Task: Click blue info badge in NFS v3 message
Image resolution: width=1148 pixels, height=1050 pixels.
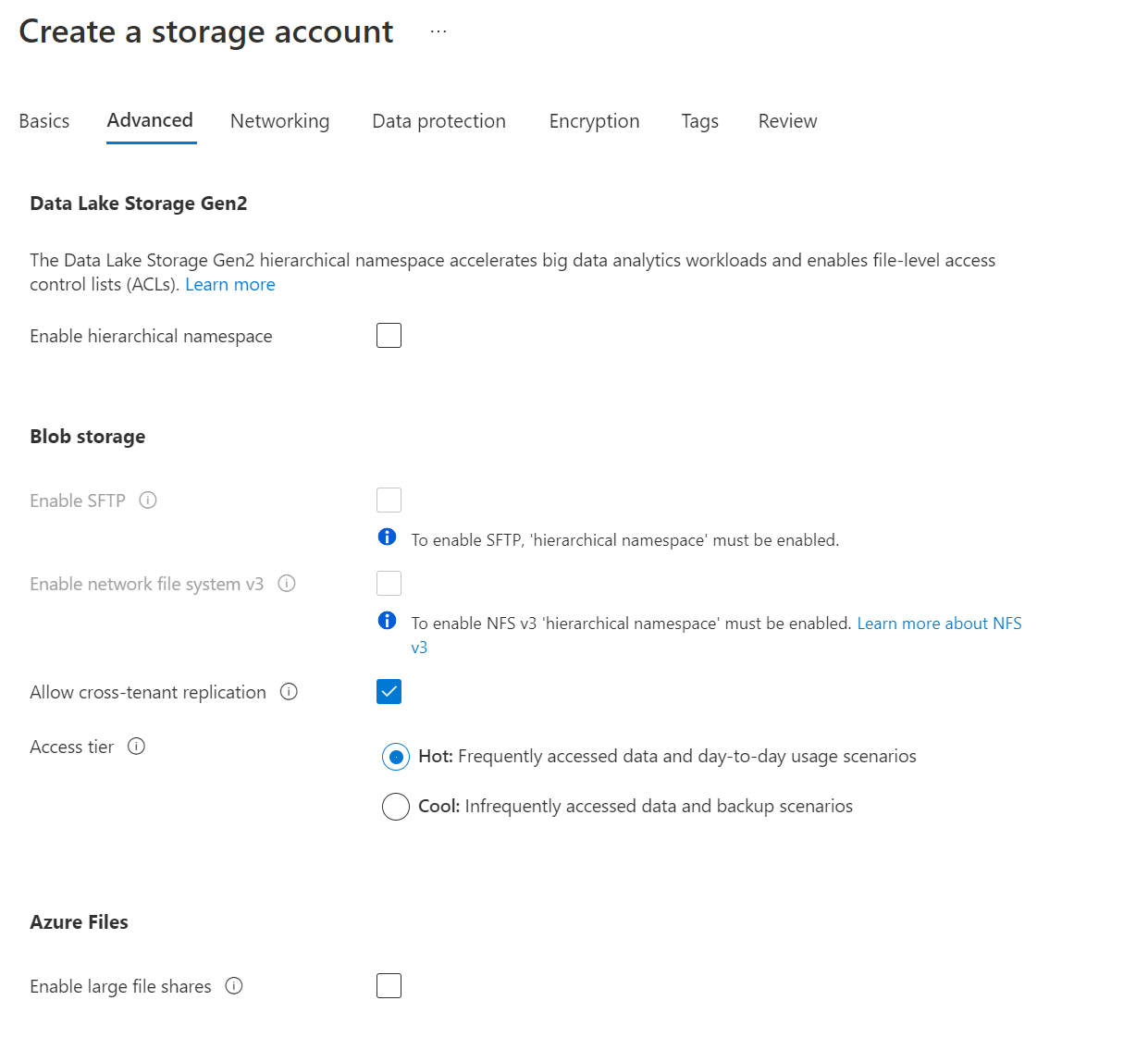Action: 388,621
